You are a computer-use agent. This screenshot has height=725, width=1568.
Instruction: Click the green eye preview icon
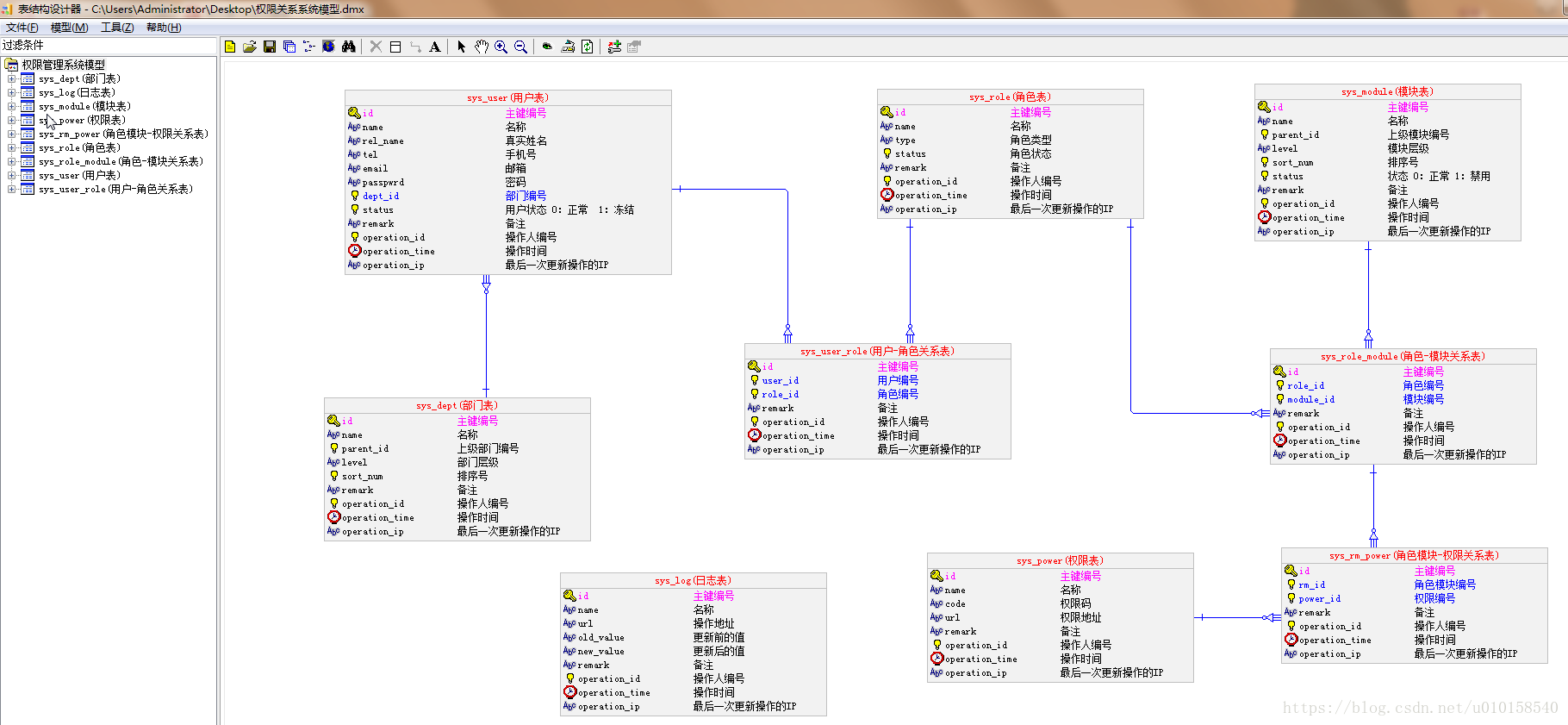click(547, 47)
